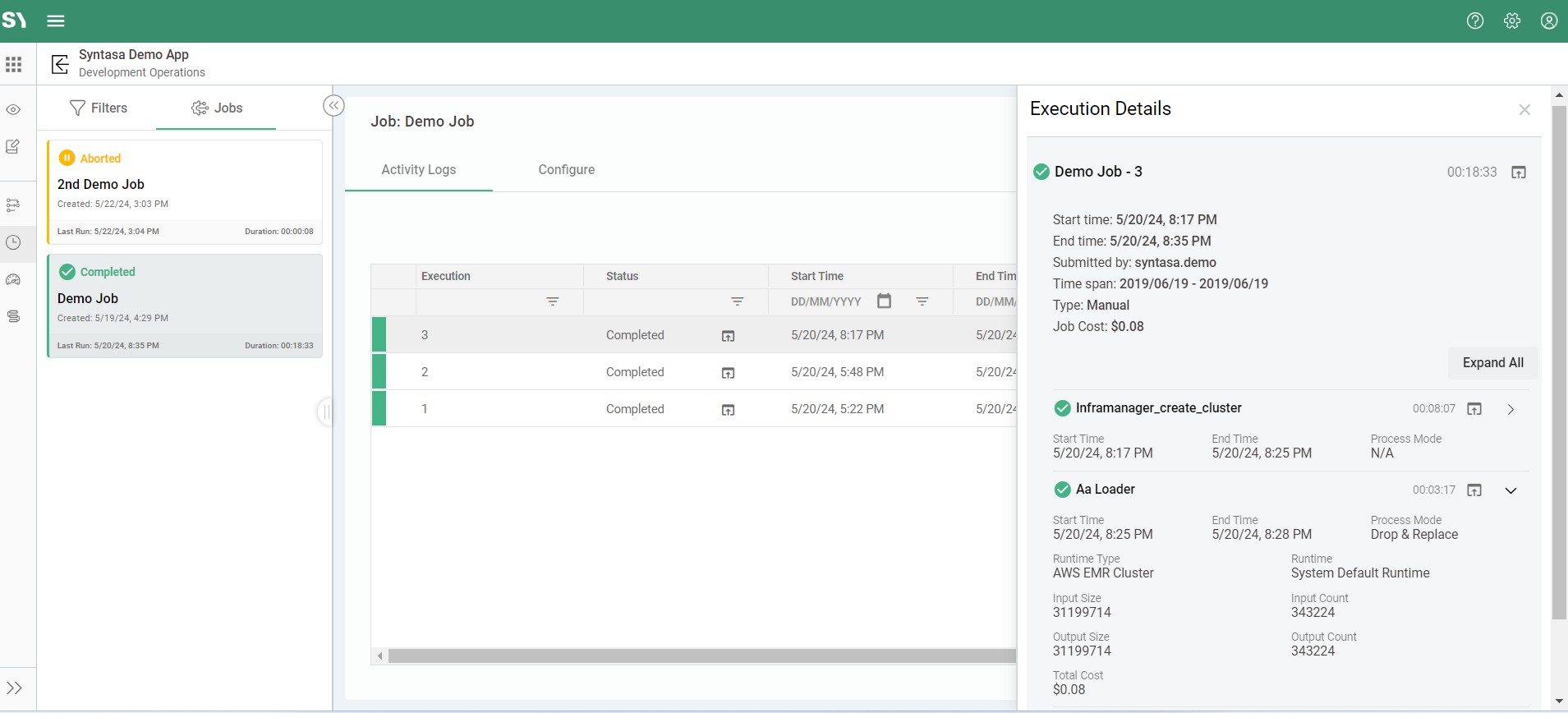The image size is (1568, 713).
Task: Click the horizontal scrollbar under executions table
Action: click(x=701, y=656)
